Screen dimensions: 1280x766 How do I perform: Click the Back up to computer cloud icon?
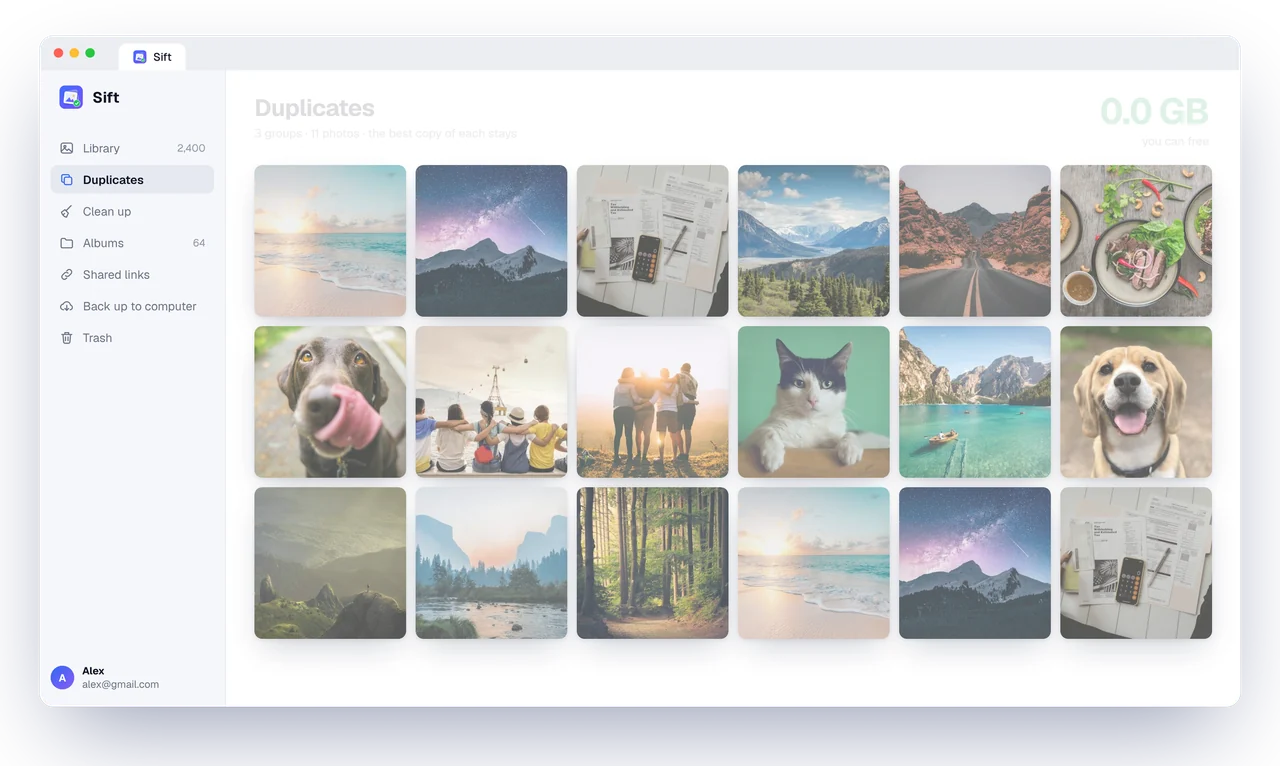pos(67,306)
